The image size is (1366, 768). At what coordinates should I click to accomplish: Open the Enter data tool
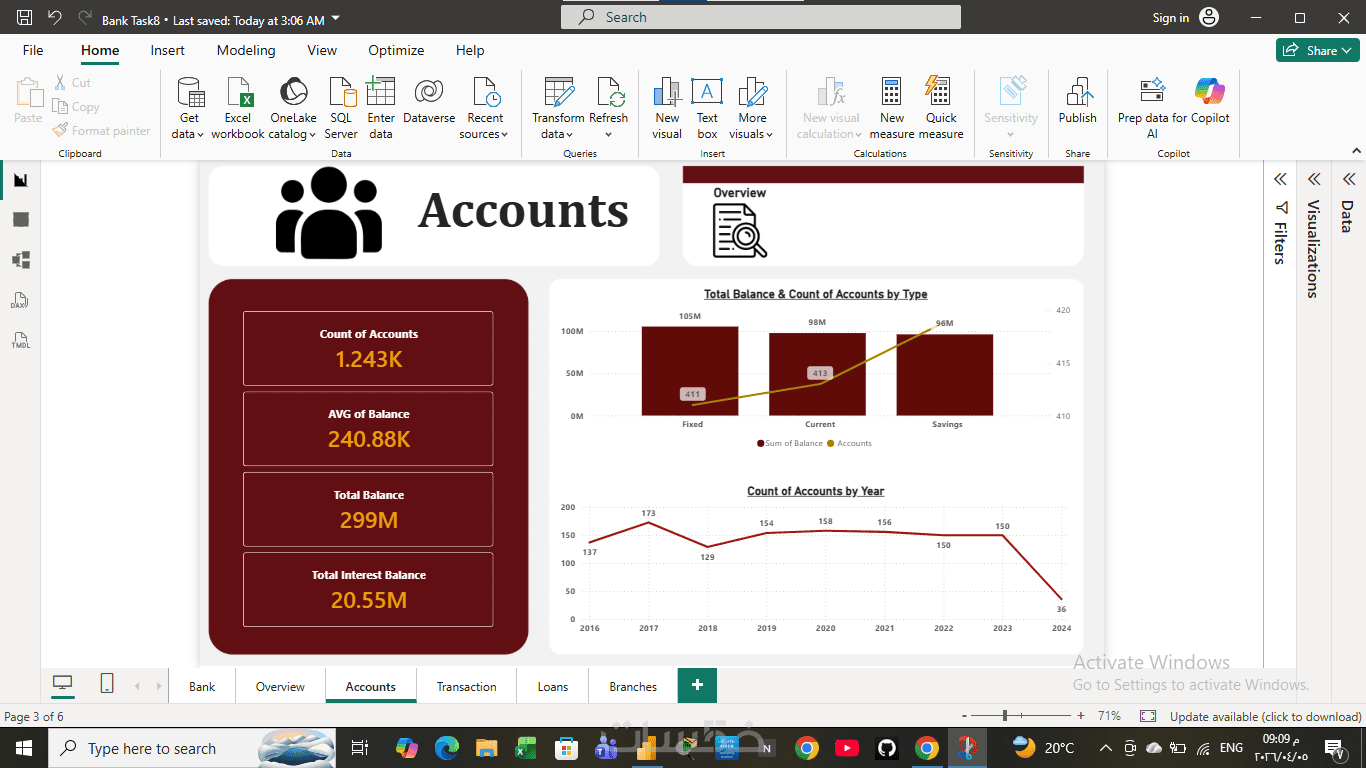381,108
